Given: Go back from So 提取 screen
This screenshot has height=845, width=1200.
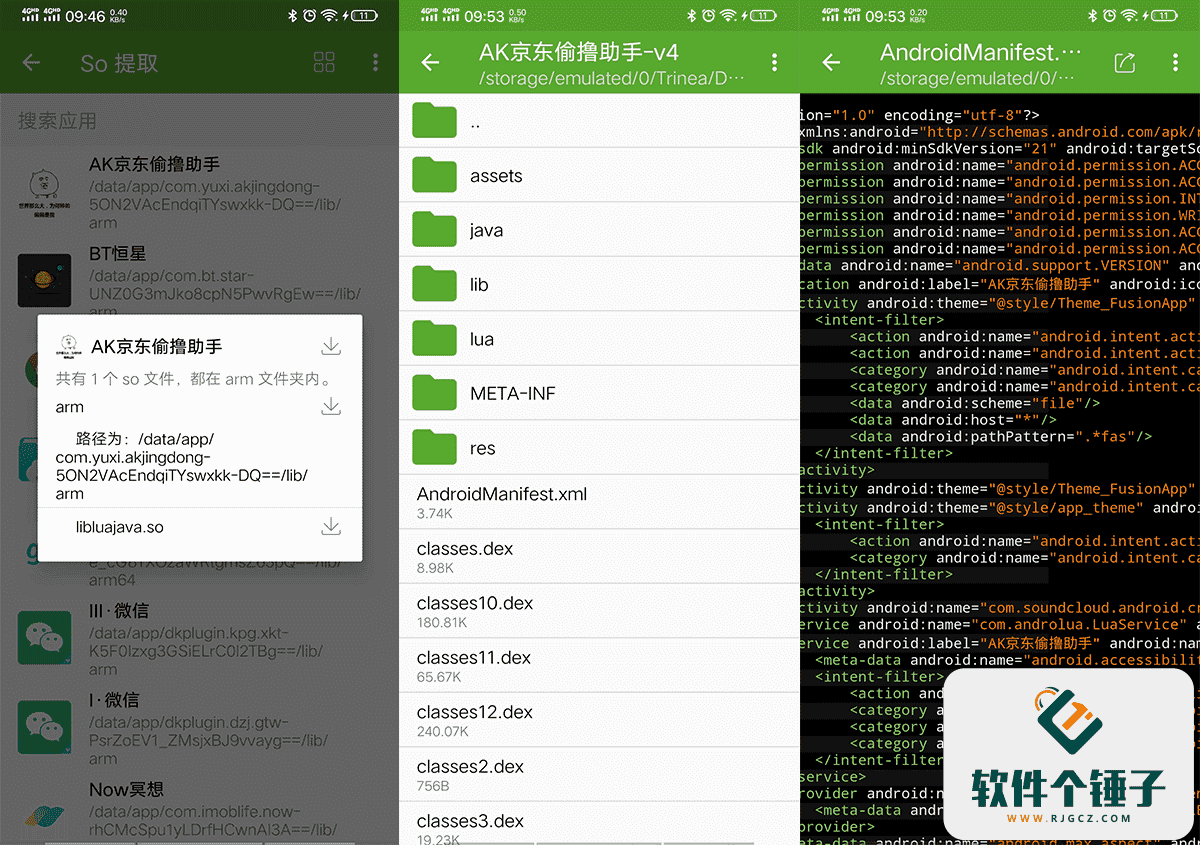Looking at the screenshot, I should click(x=31, y=63).
